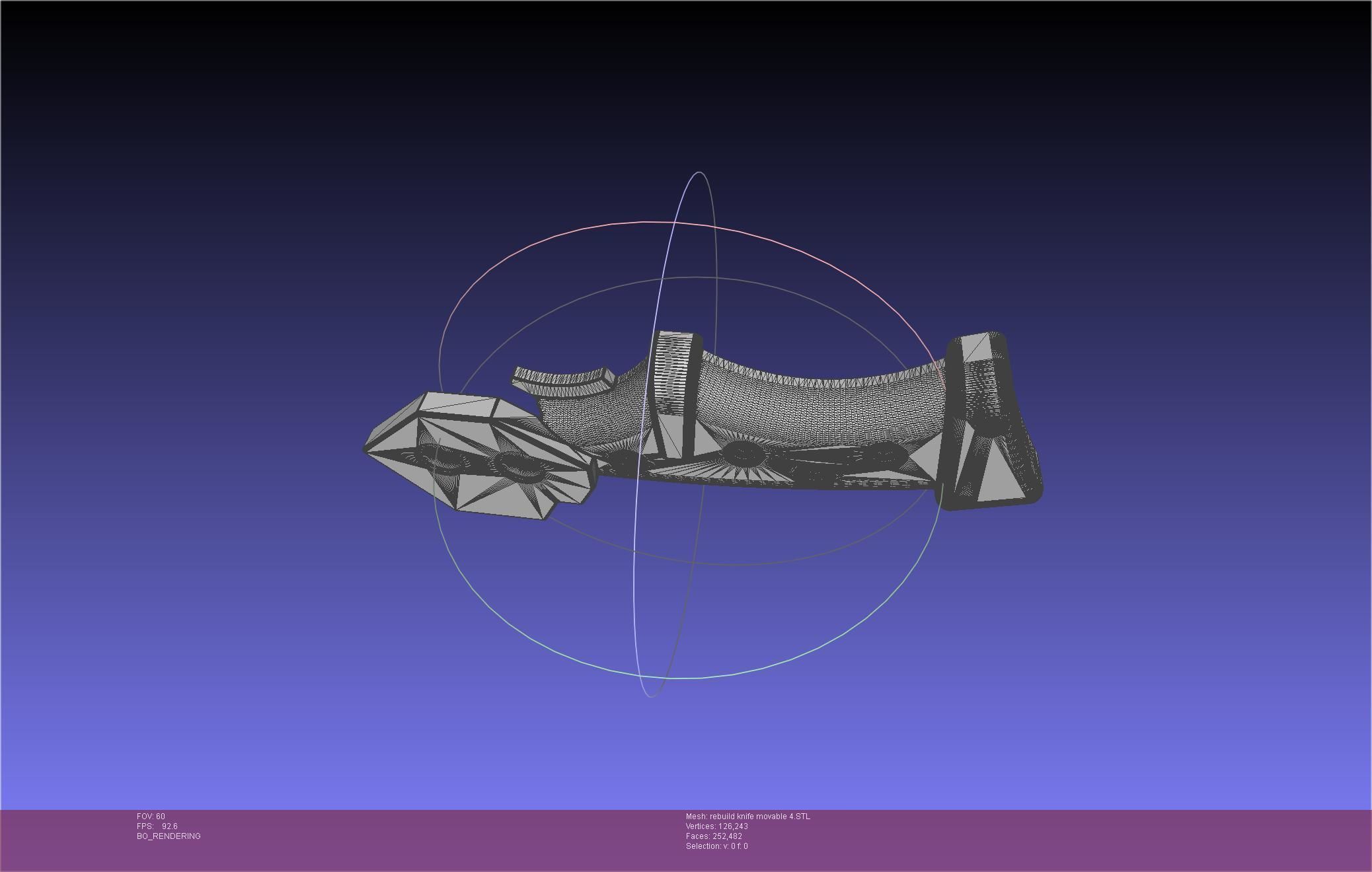
Task: Click the FPS: 92.6 readout
Action: pyautogui.click(x=157, y=826)
